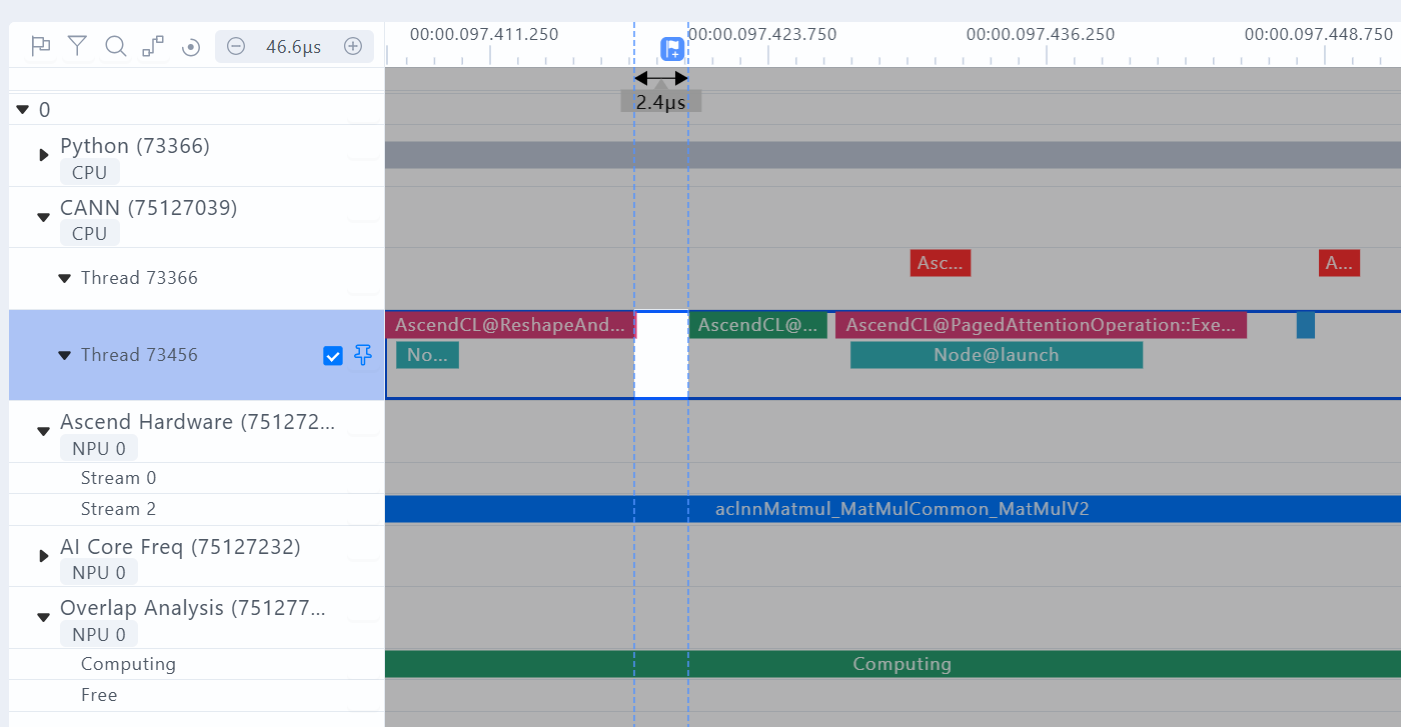The height and width of the screenshot is (727, 1401).
Task: Unpin Thread 73456 with pin icon
Action: pos(363,355)
